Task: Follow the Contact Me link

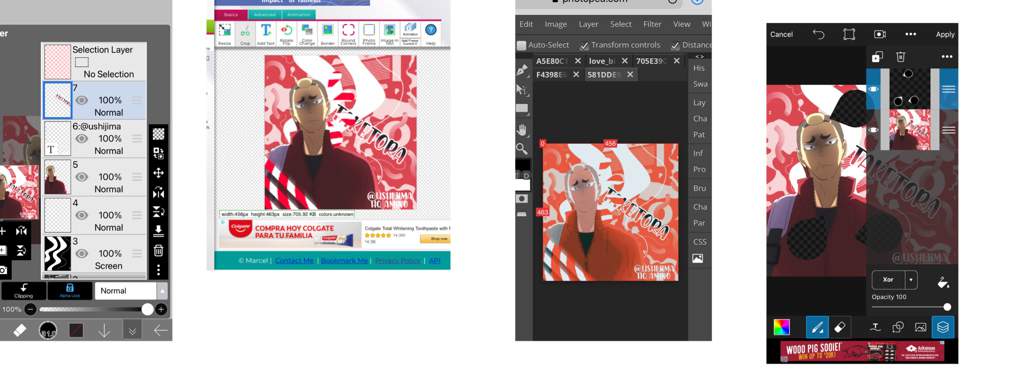Action: click(x=295, y=260)
